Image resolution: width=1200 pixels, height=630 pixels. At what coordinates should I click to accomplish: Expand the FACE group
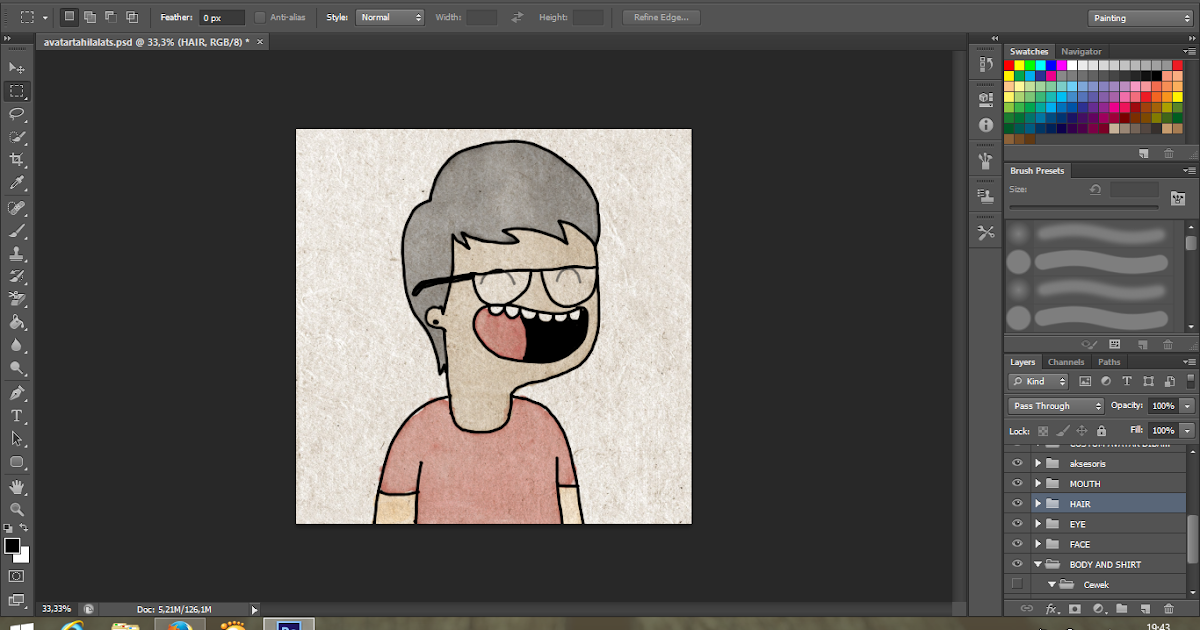[1038, 544]
